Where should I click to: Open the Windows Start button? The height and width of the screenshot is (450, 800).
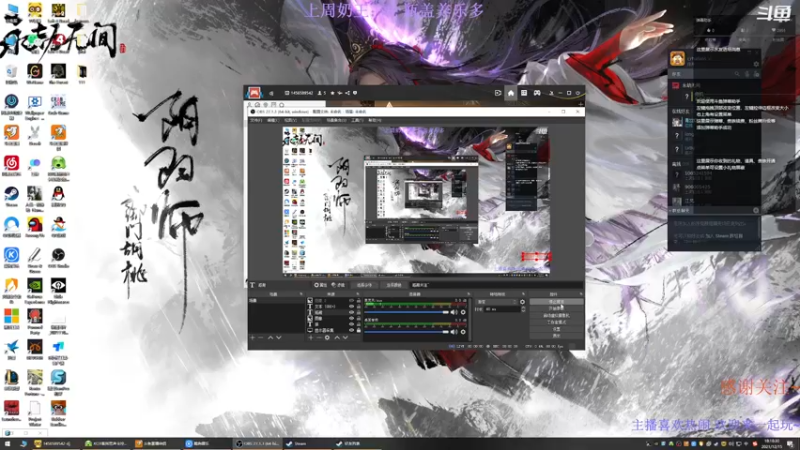click(x=8, y=444)
